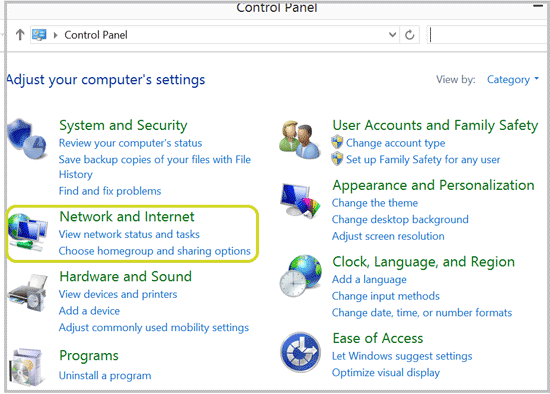Image resolution: width=550 pixels, height=394 pixels.
Task: Click shield icon beside Set up Family Safety
Action: tap(337, 159)
